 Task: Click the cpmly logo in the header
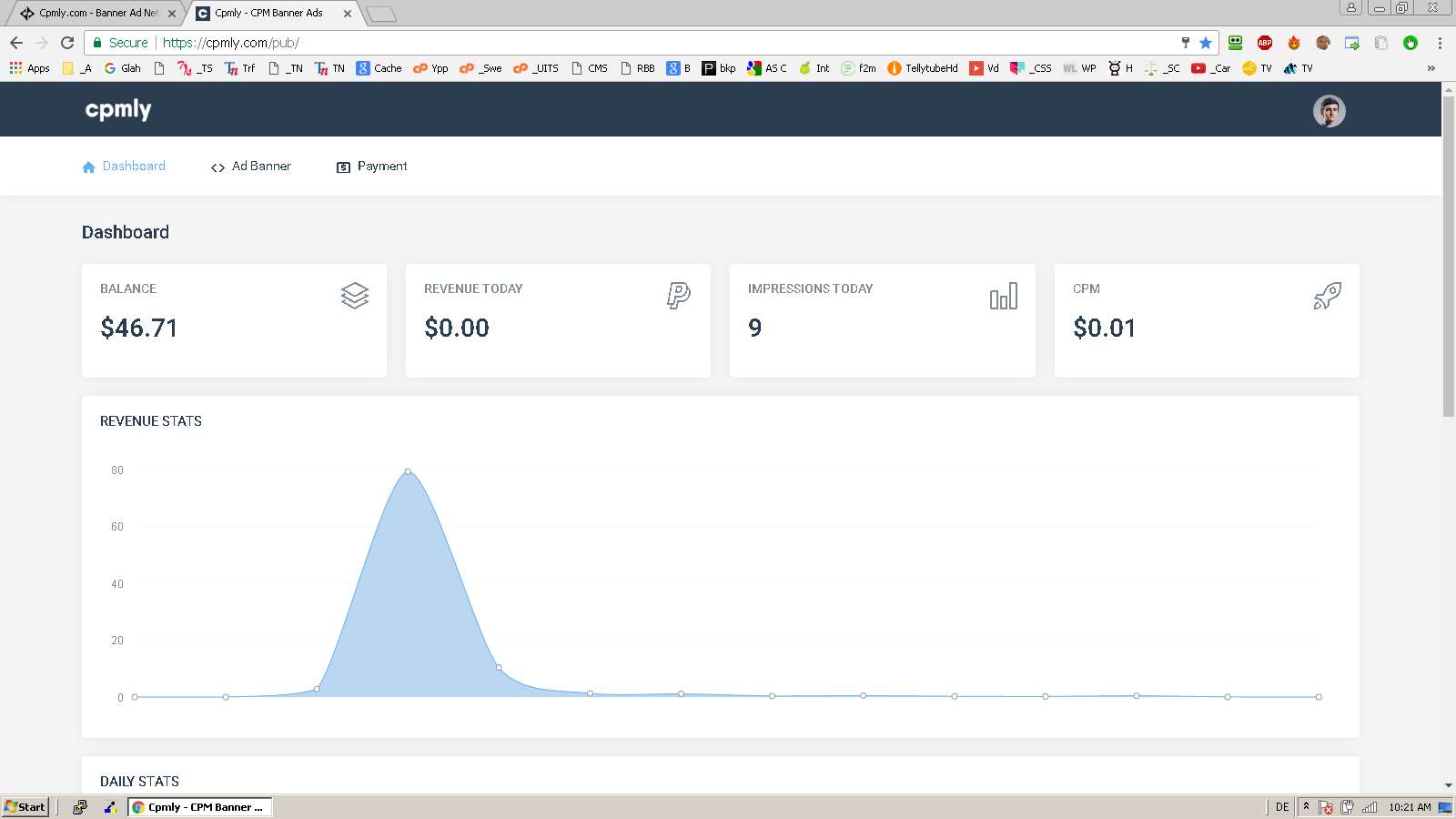[118, 109]
